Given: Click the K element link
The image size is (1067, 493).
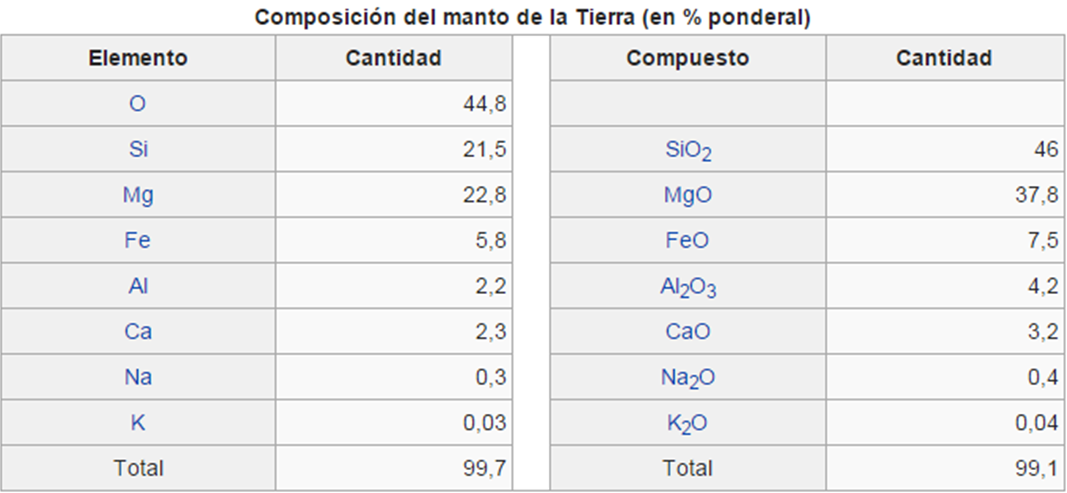Looking at the screenshot, I should point(138,423).
